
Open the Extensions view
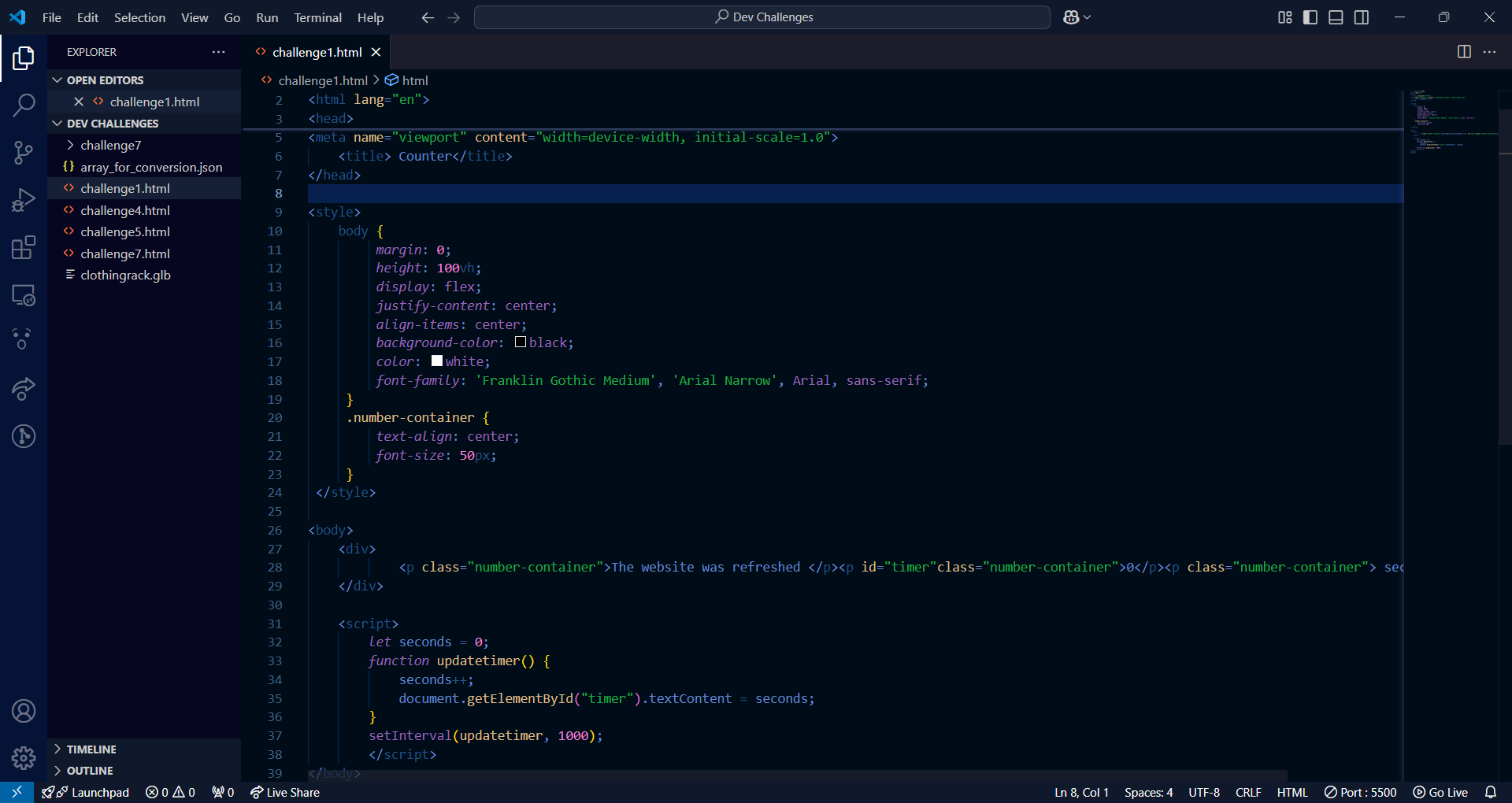(24, 248)
